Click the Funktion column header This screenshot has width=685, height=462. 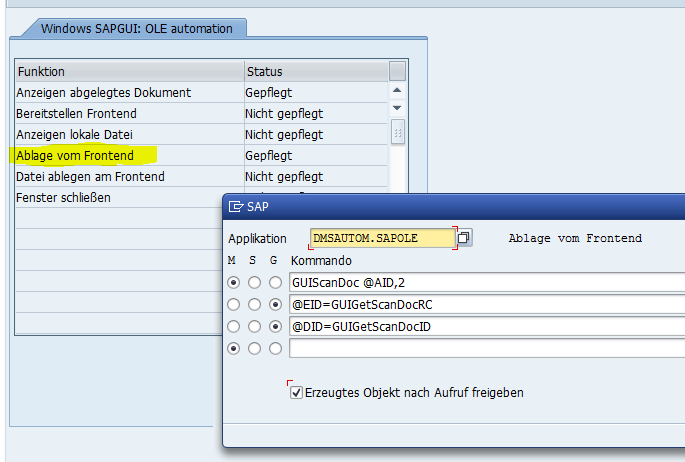[x=130, y=71]
